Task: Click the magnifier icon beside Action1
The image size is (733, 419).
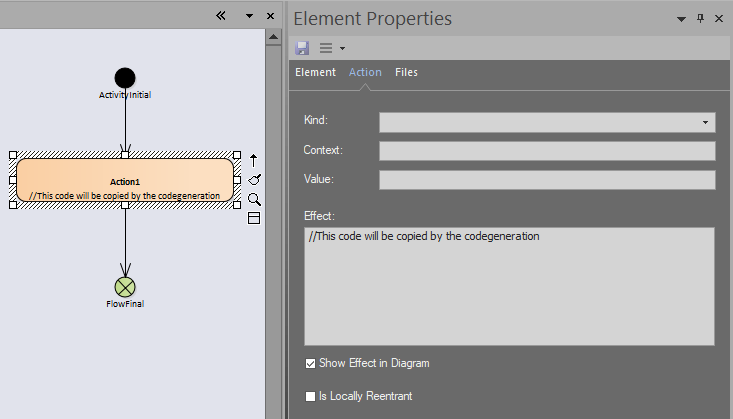Action: coord(254,199)
